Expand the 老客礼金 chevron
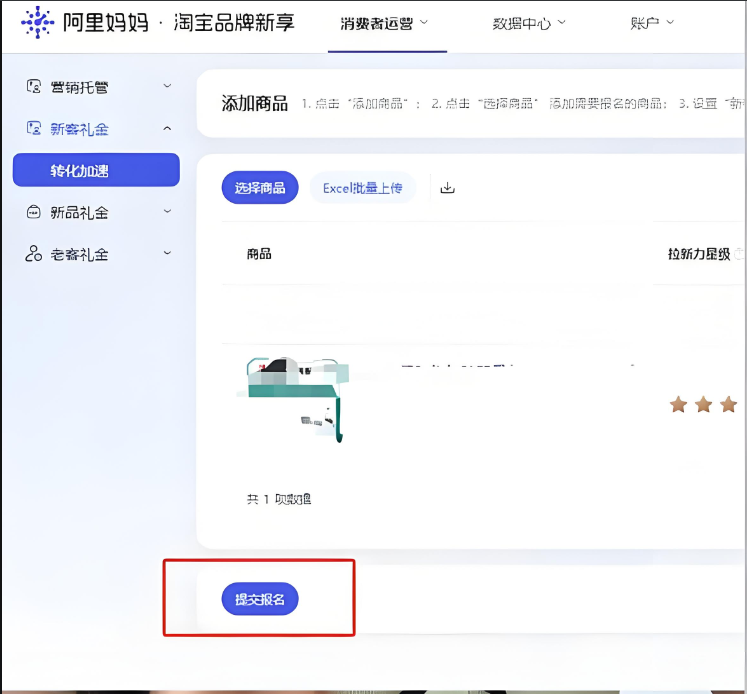 pyautogui.click(x=167, y=253)
